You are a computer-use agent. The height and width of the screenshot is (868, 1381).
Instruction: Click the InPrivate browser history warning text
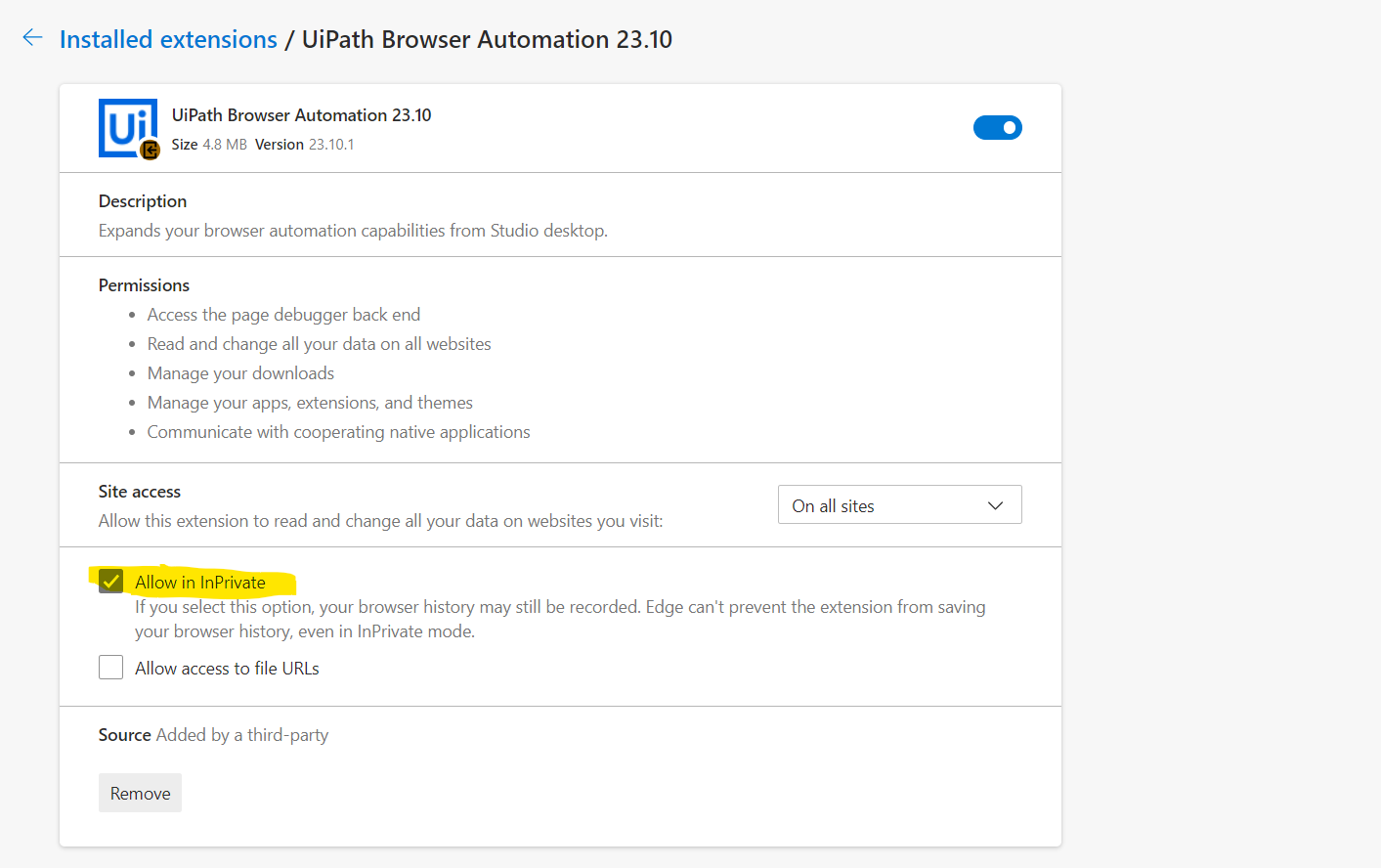point(560,619)
